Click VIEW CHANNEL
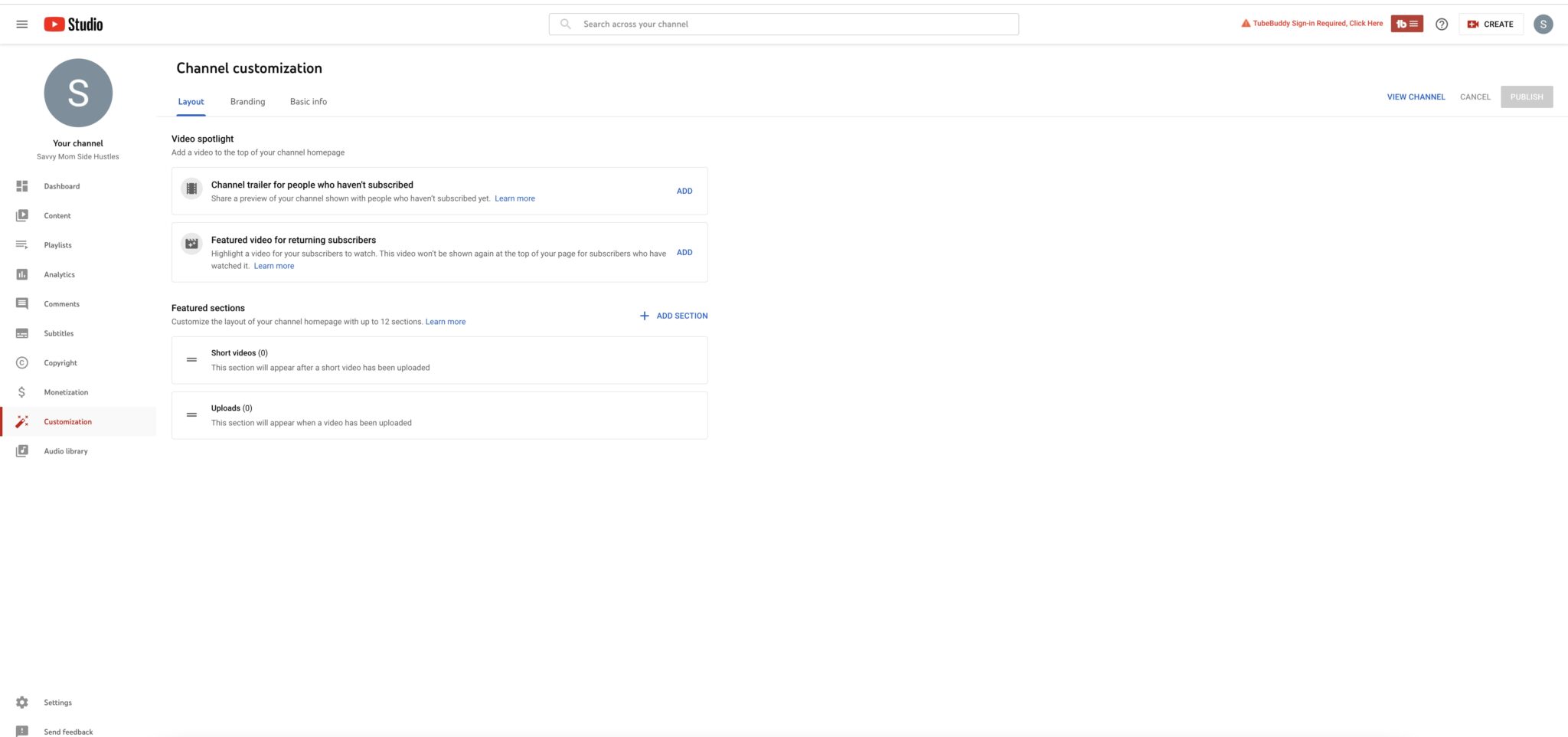Image resolution: width=1568 pixels, height=737 pixels. 1415,97
